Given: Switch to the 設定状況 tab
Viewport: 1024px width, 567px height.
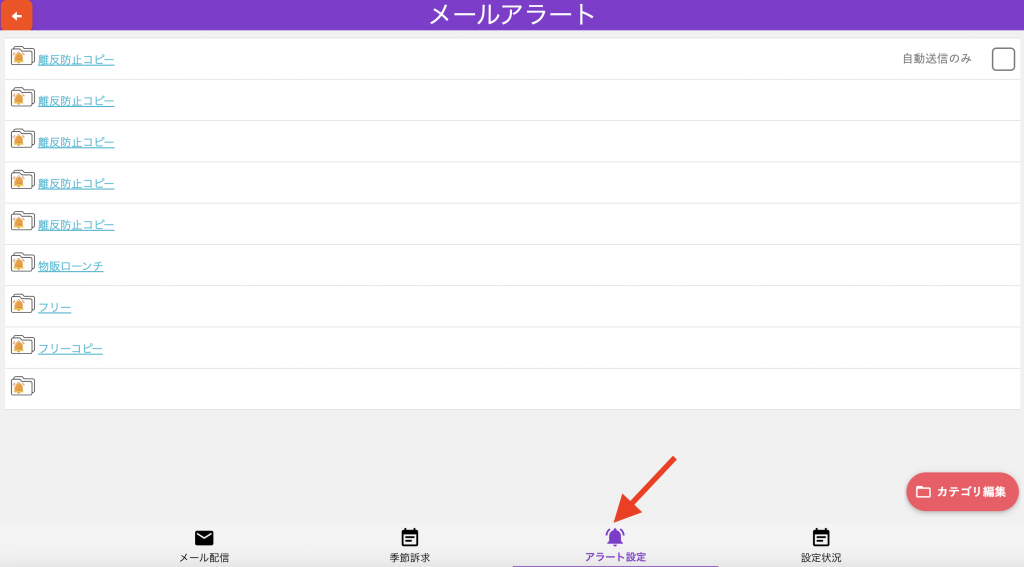Looking at the screenshot, I should [821, 546].
